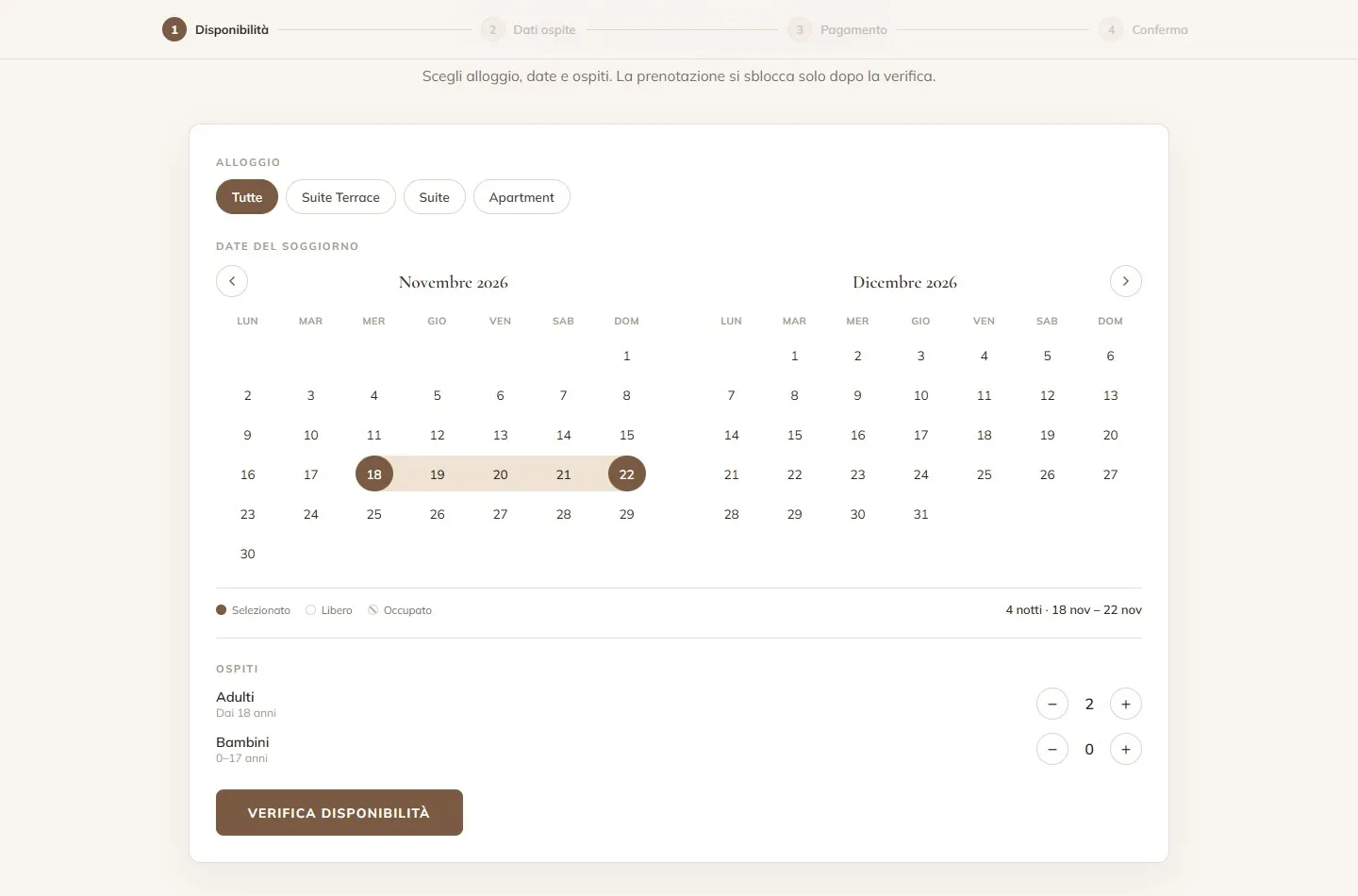Filter by Suite accommodation
This screenshot has height=896, width=1358.
click(435, 197)
